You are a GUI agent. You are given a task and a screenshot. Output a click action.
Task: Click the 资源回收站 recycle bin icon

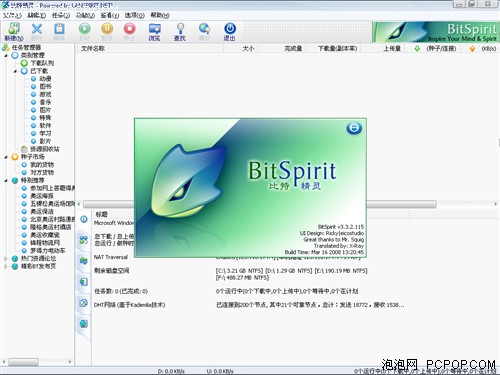(24, 149)
